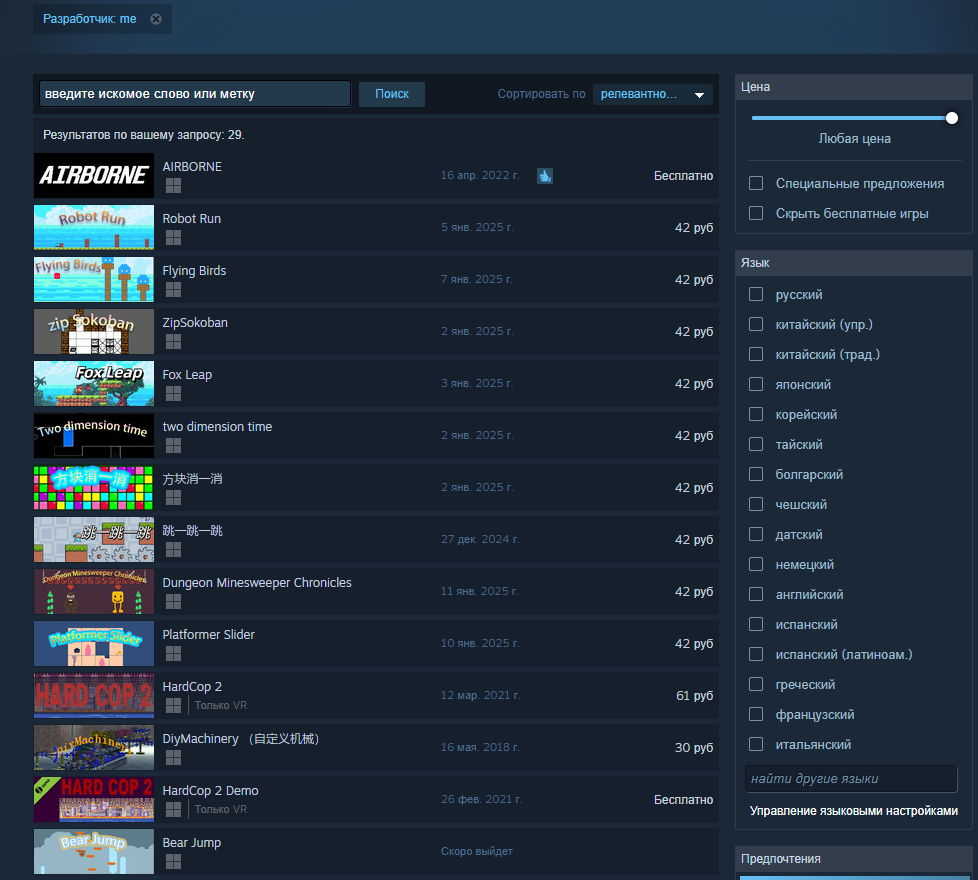
Task: Click the '61 руб' price of HardCop 2
Action: coord(694,695)
